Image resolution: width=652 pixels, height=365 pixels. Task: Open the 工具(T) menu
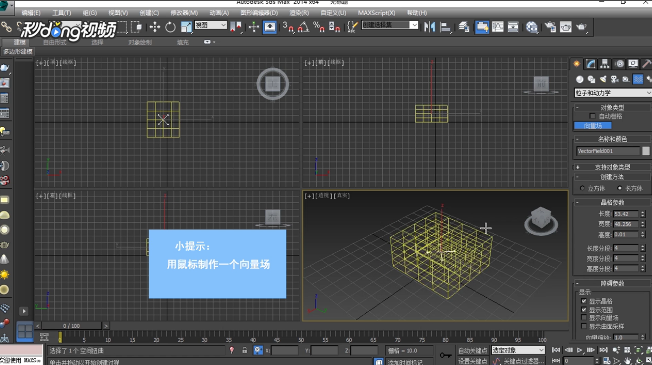(62, 13)
